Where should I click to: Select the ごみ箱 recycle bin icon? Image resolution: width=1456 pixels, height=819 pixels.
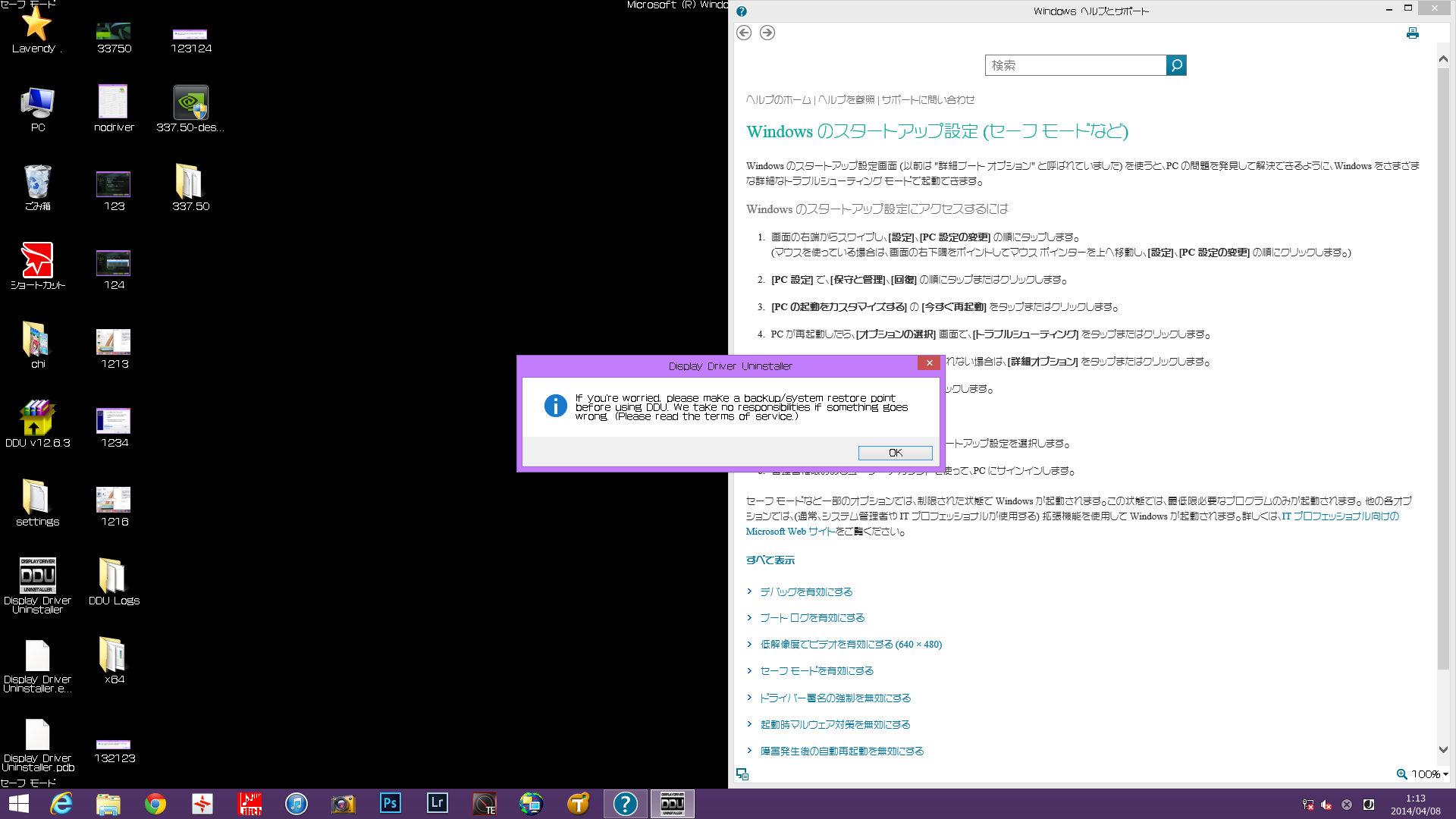point(37,188)
